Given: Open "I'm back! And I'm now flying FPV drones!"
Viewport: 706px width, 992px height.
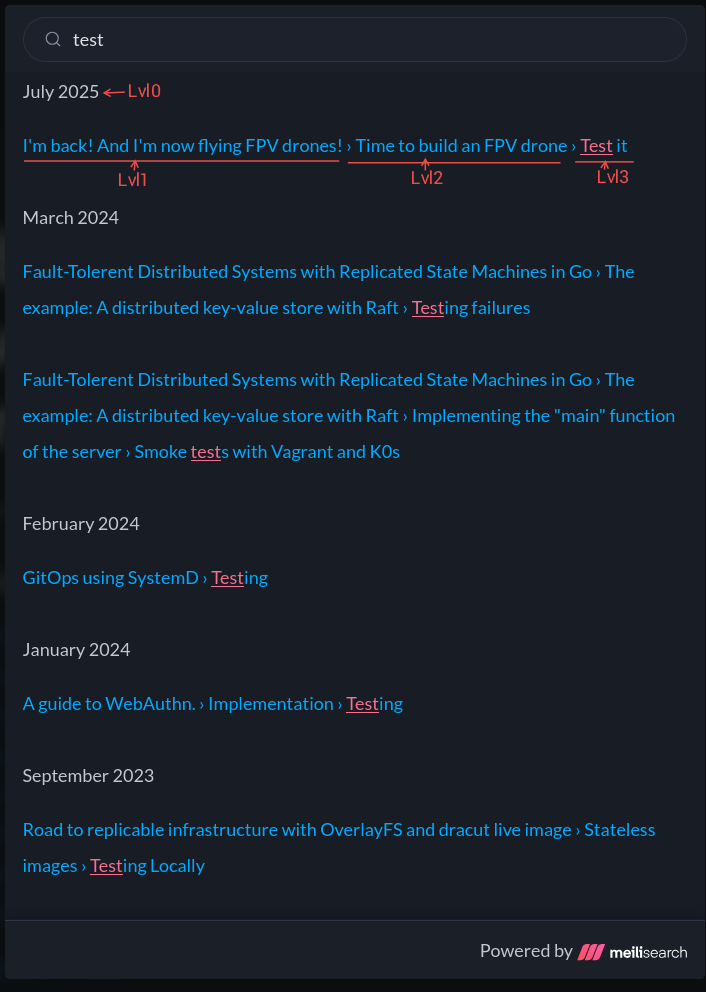Looking at the screenshot, I should coord(182,146).
